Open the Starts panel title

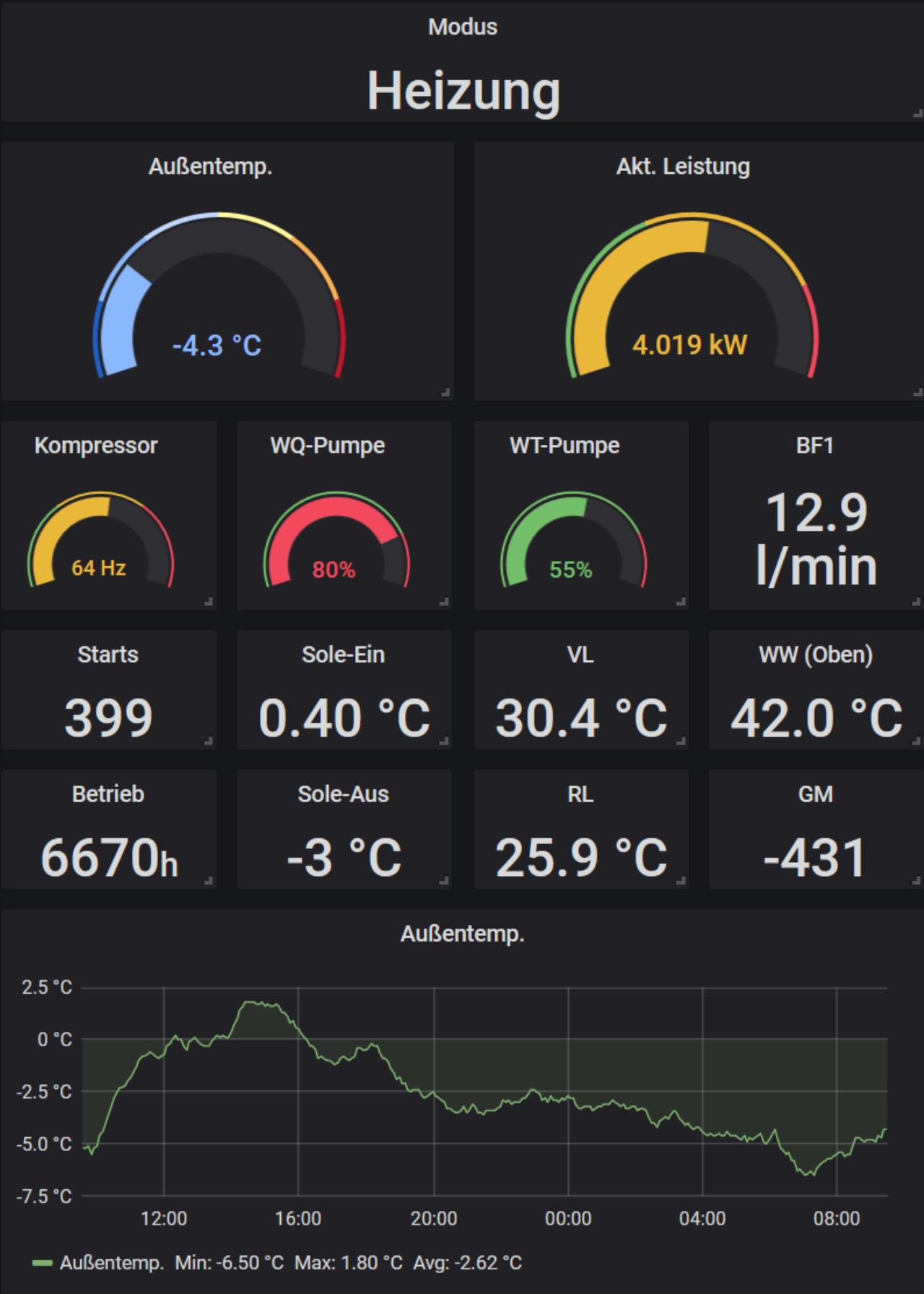(108, 654)
